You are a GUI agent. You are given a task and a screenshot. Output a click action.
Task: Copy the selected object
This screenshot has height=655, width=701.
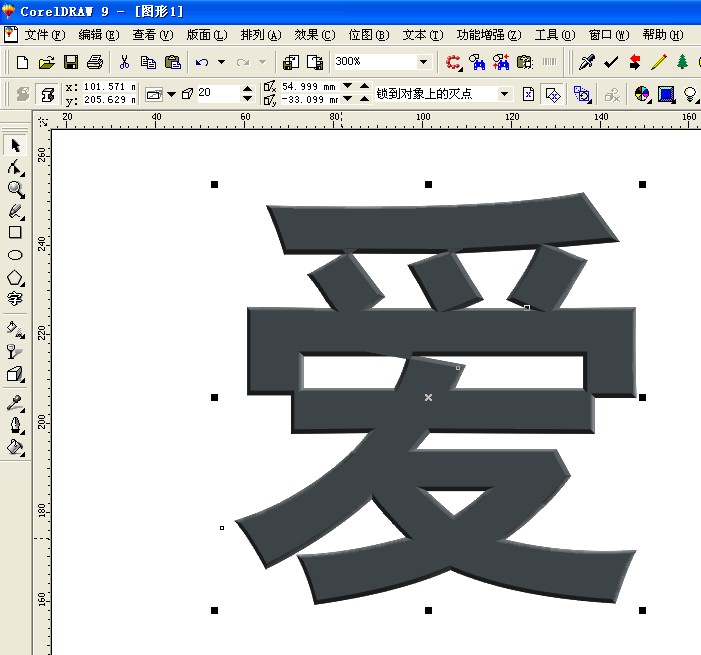click(x=148, y=62)
